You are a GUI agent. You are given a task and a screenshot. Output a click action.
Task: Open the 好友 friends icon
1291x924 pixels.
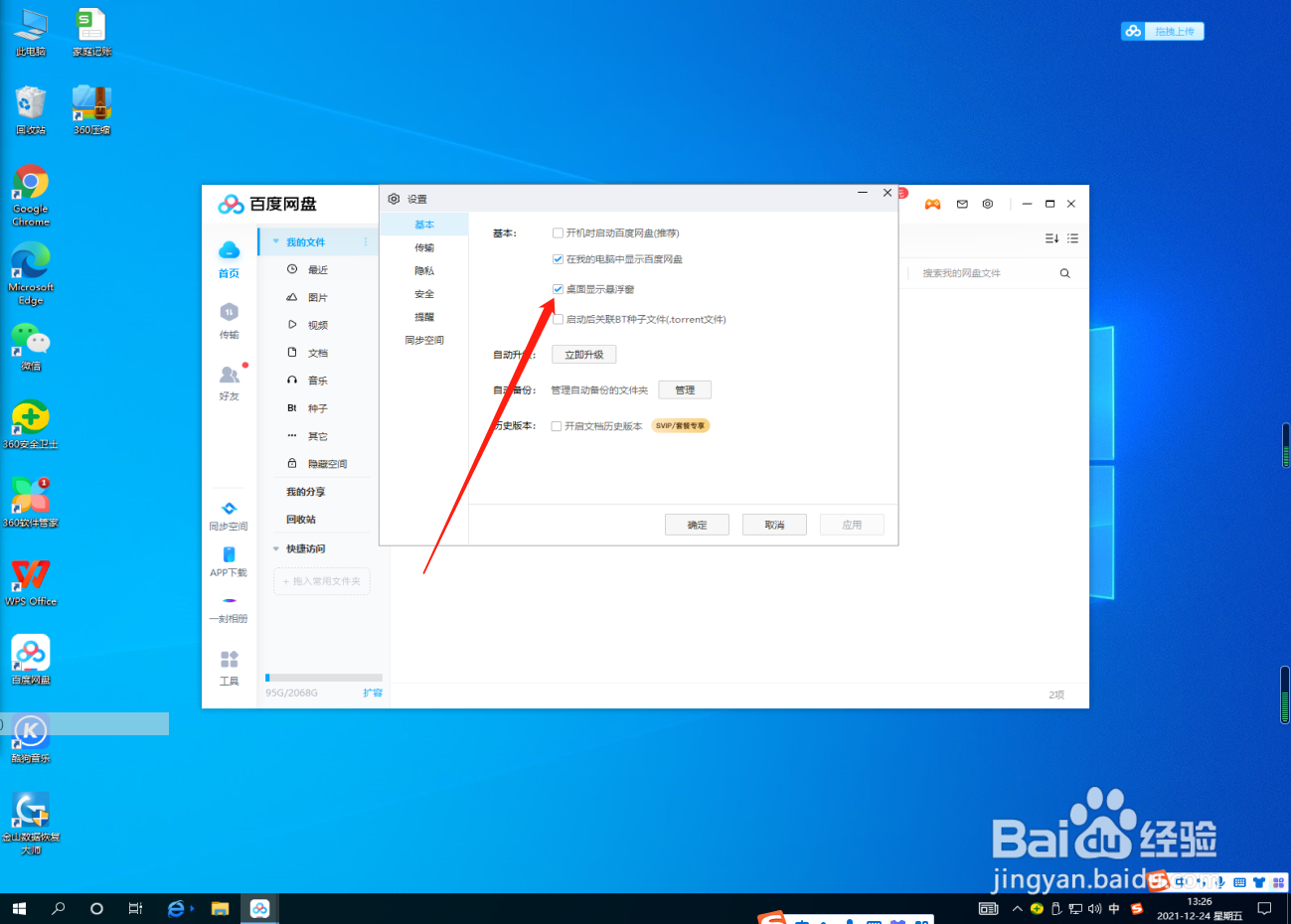[x=229, y=382]
